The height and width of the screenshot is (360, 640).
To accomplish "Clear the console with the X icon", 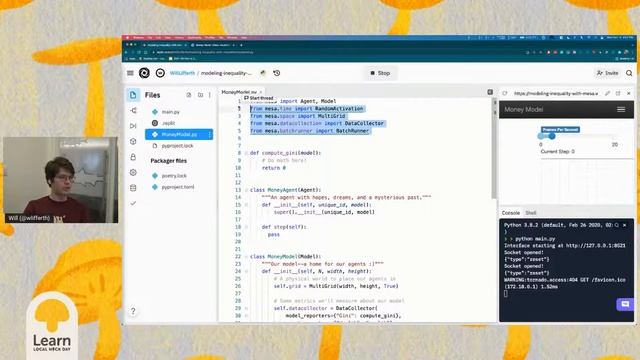I will (624, 225).
